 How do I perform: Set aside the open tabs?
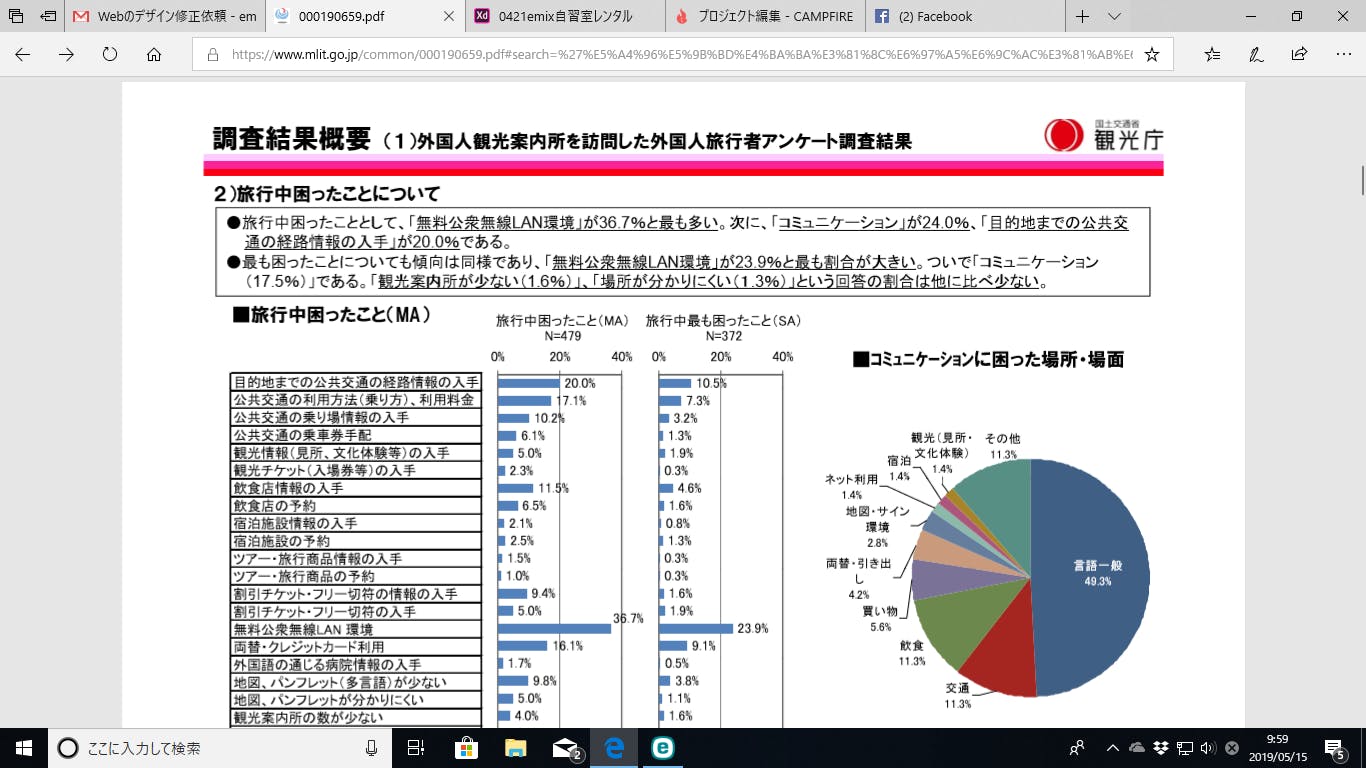point(48,16)
